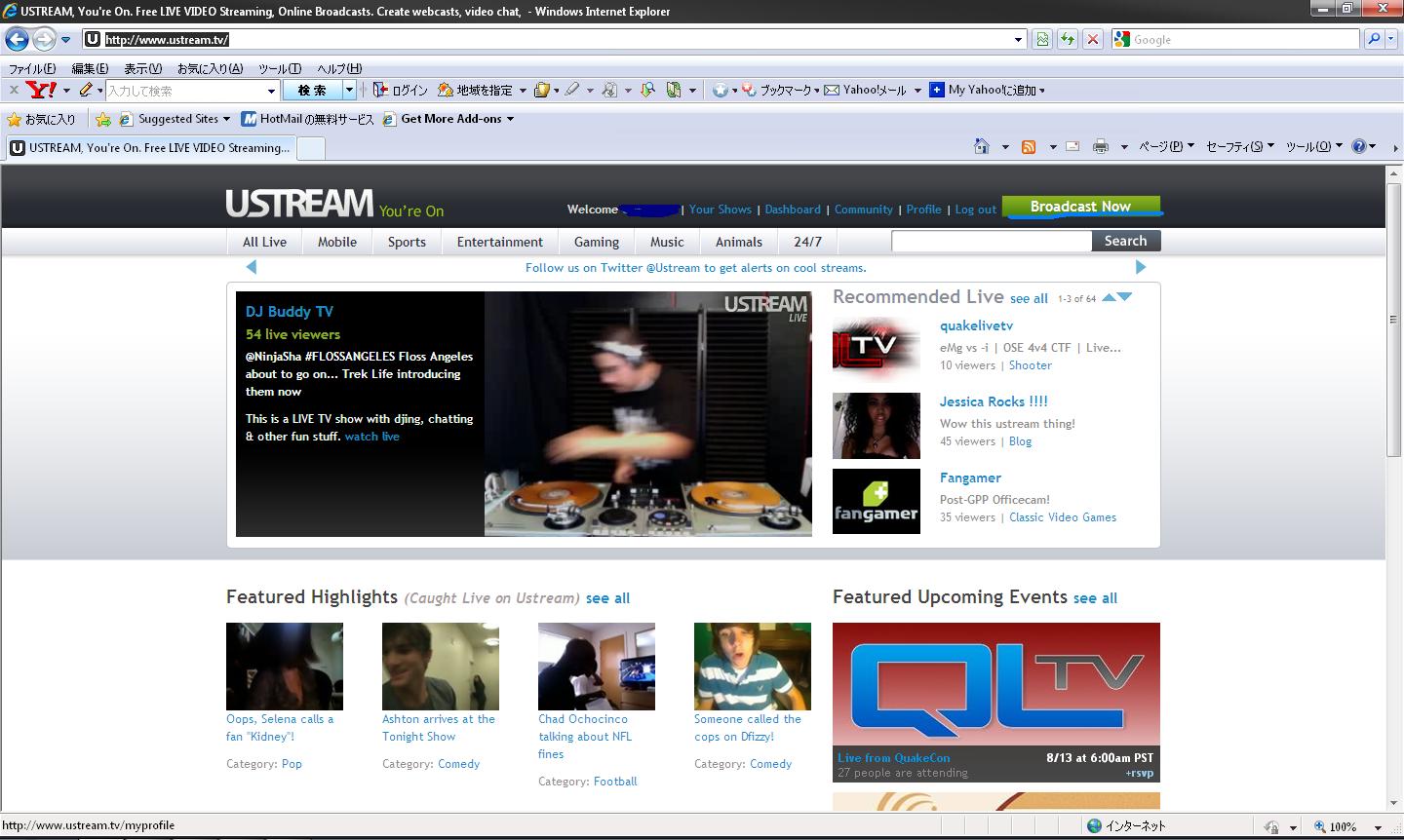Viewport: 1404px width, 840px height.
Task: Open the ツール(T) menu in menu bar
Action: point(280,68)
